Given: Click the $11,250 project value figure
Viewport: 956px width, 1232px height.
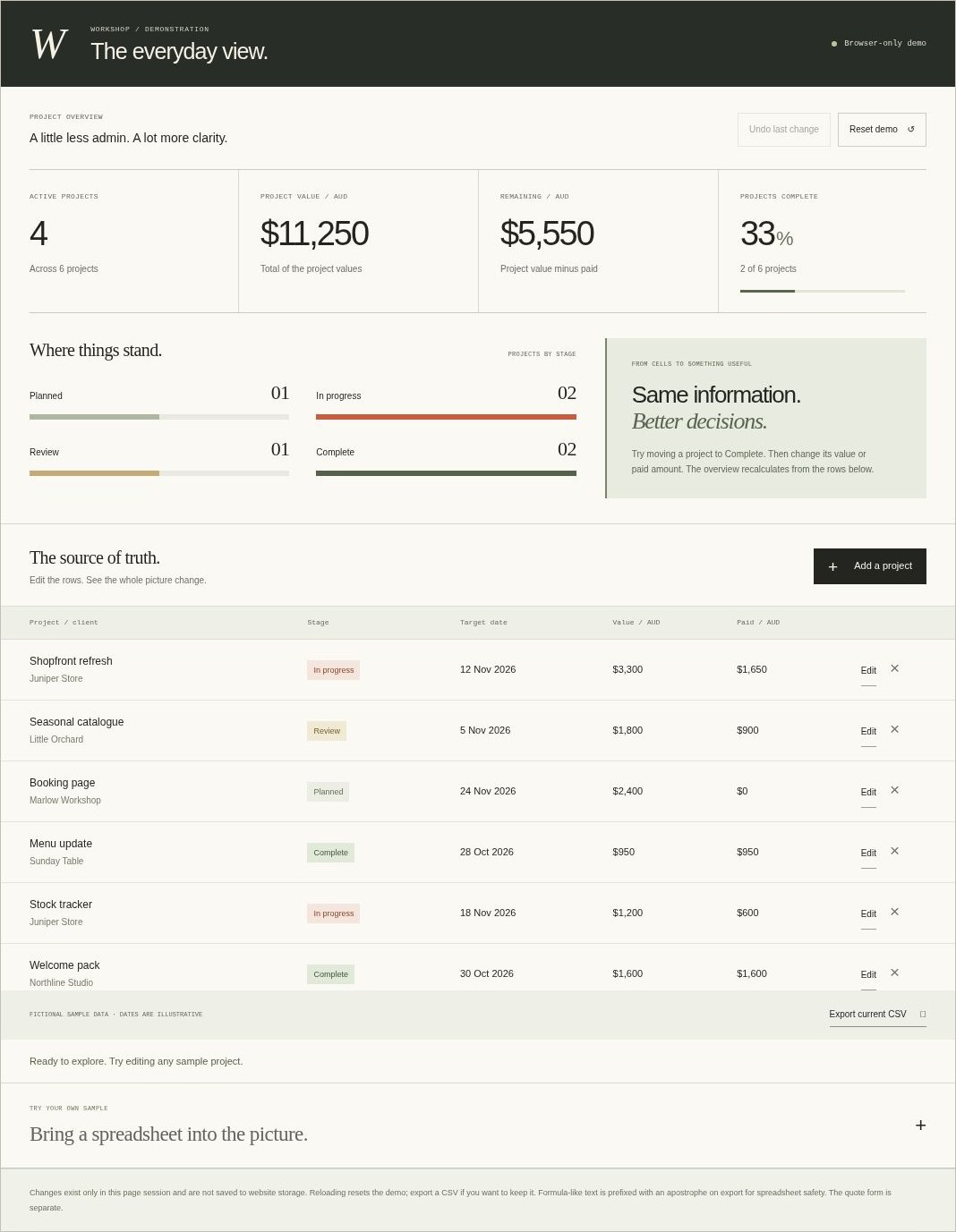Looking at the screenshot, I should [x=314, y=234].
